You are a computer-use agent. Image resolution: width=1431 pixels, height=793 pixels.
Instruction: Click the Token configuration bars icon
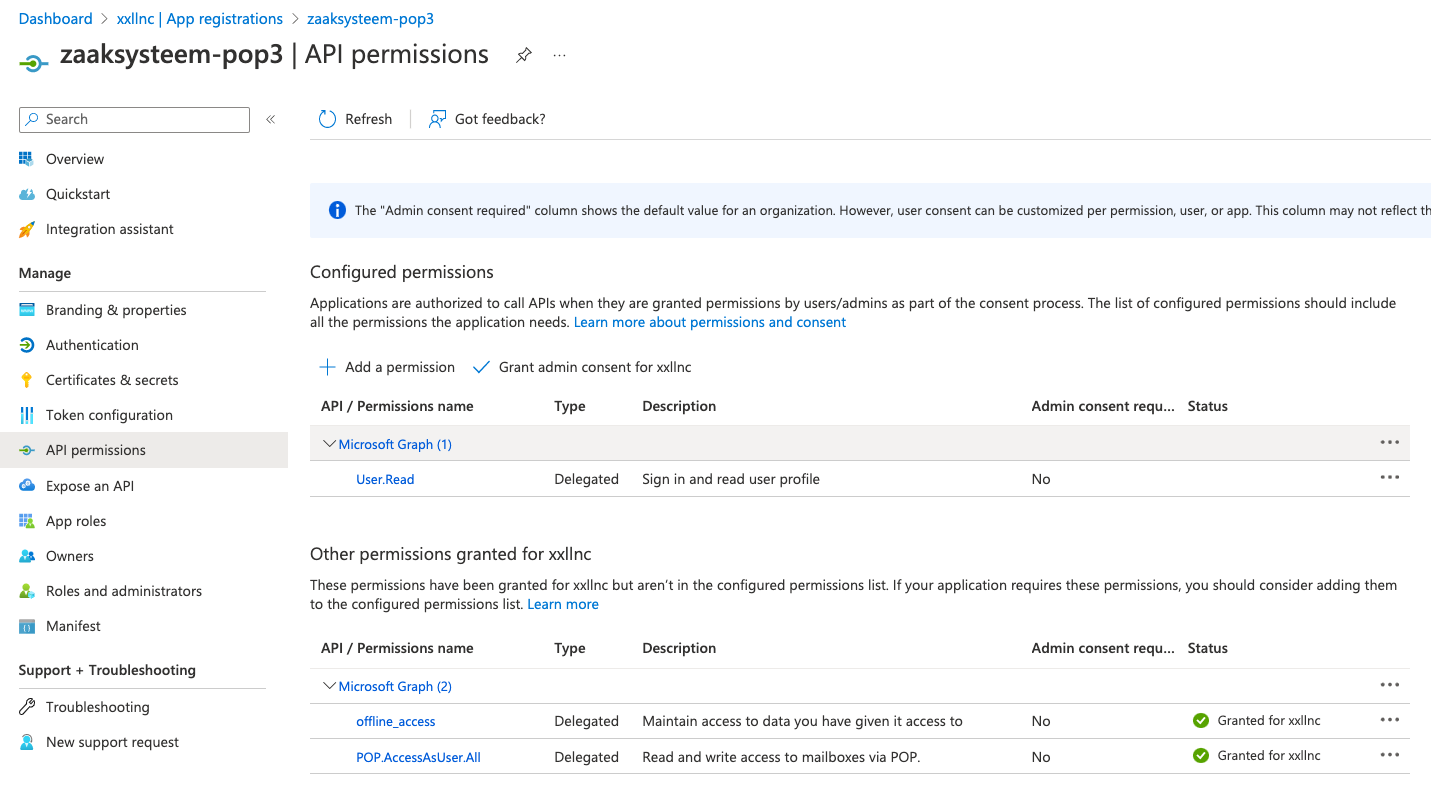[27, 415]
